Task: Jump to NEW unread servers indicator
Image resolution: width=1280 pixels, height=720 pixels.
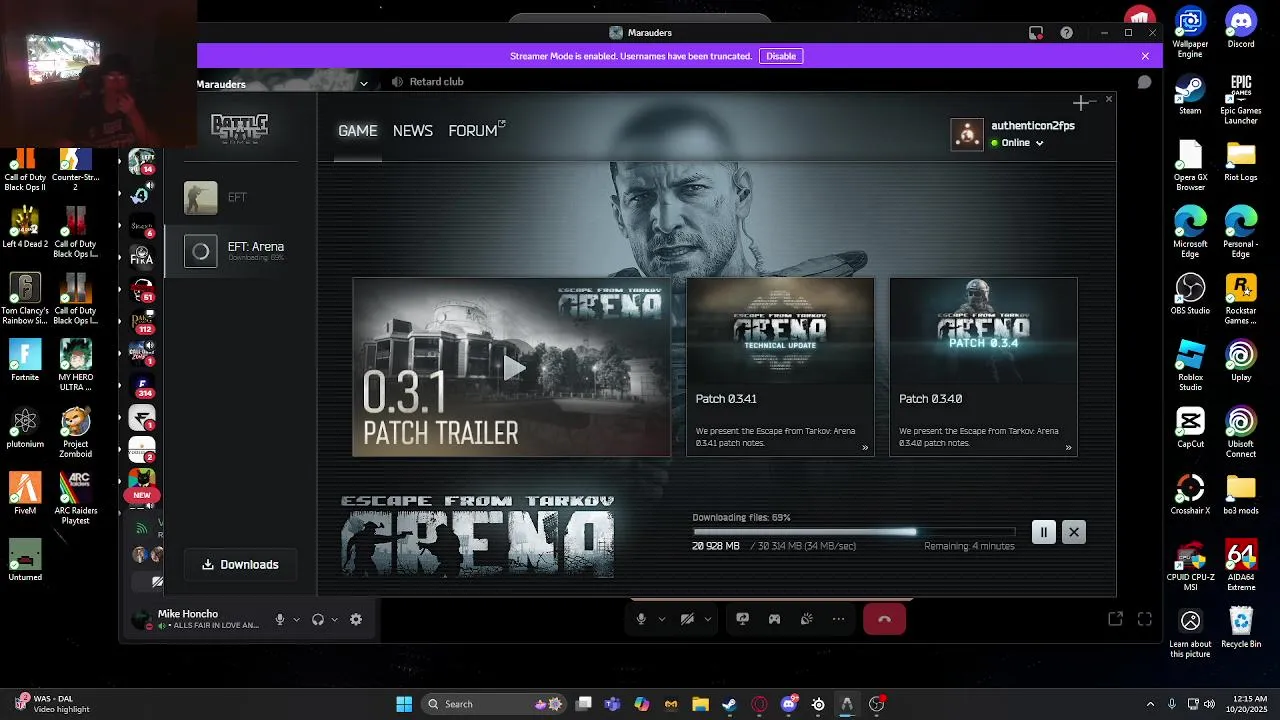Action: [x=142, y=495]
